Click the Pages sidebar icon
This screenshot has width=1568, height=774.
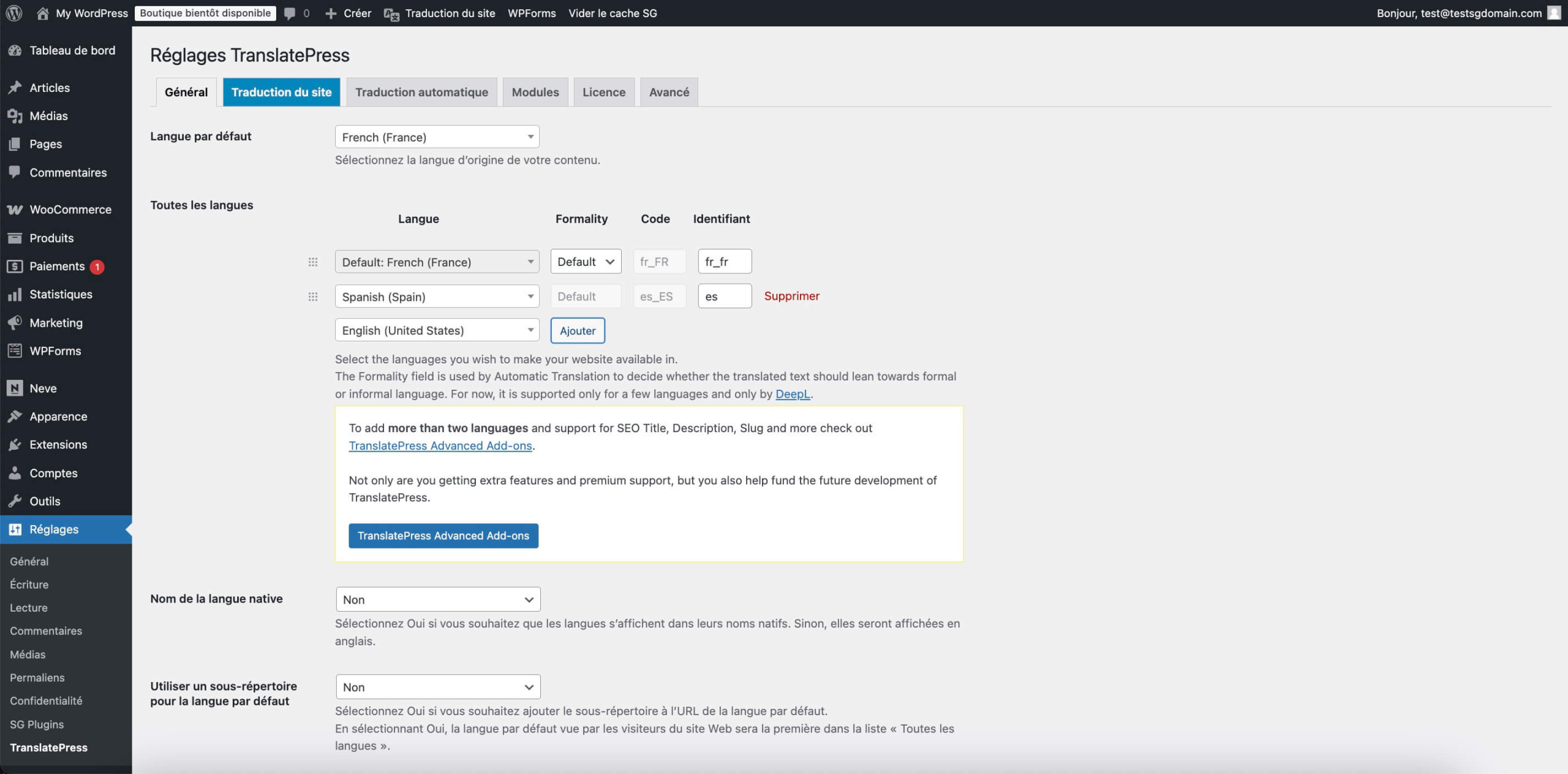[x=15, y=144]
